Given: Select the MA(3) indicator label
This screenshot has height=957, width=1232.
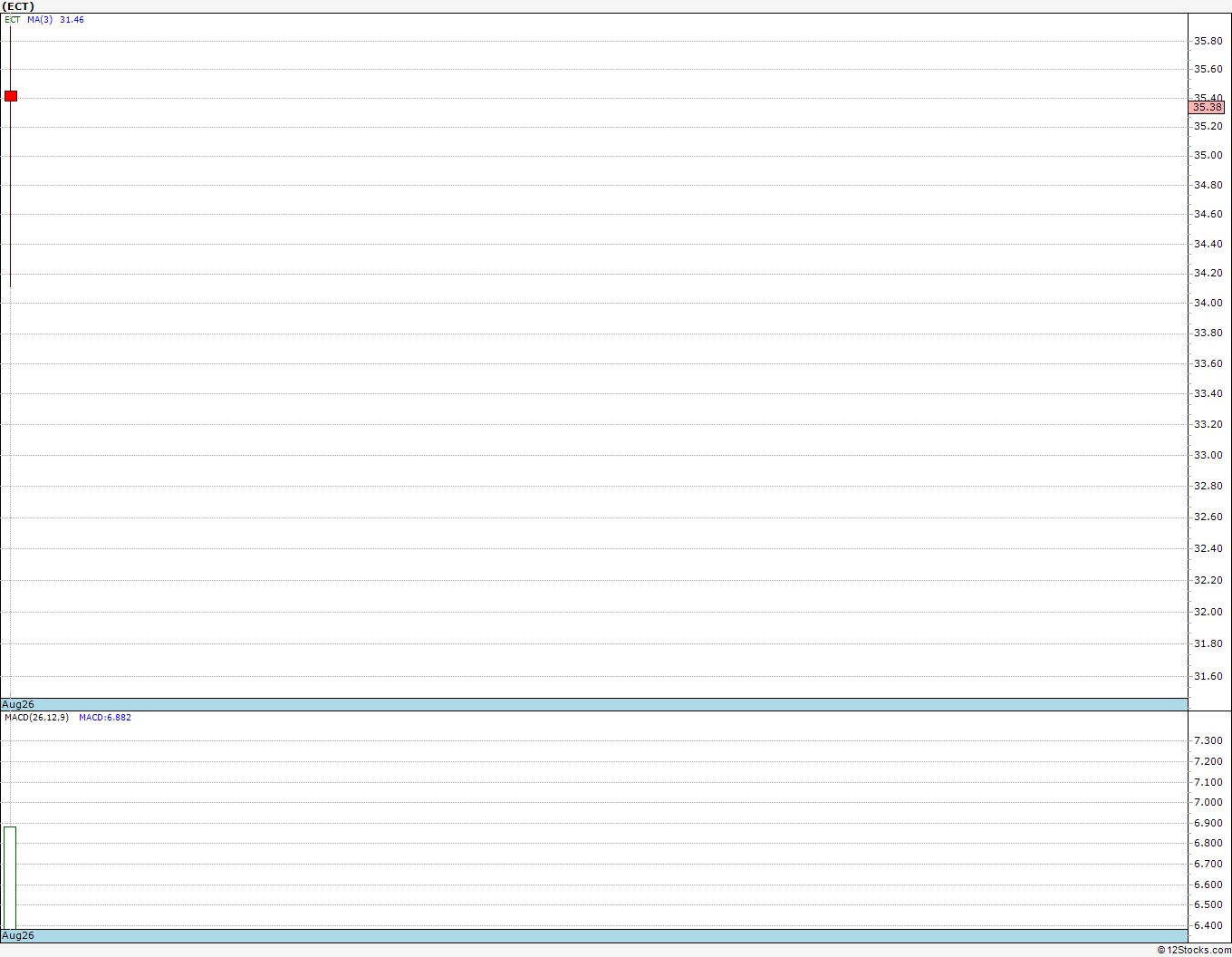Looking at the screenshot, I should coord(40,19).
